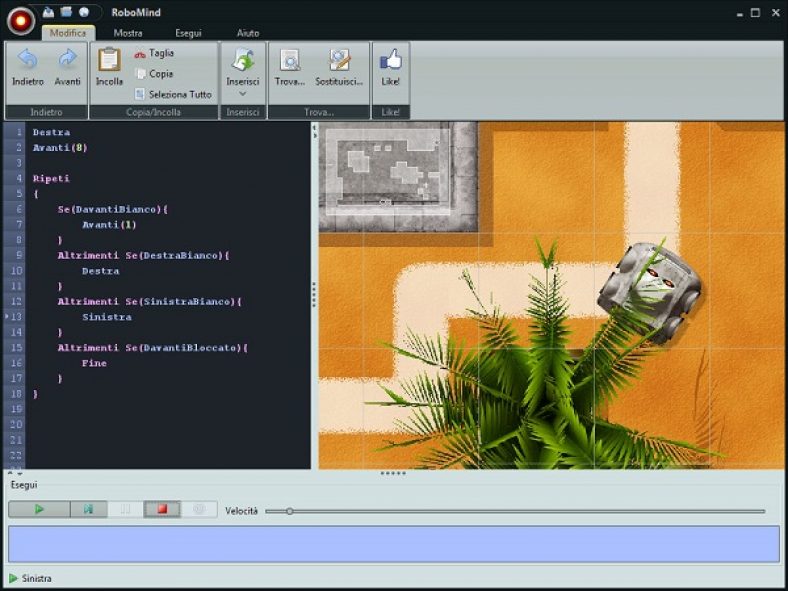Start the program with the green play button
Viewport: 788px width, 591px height.
pyautogui.click(x=40, y=509)
